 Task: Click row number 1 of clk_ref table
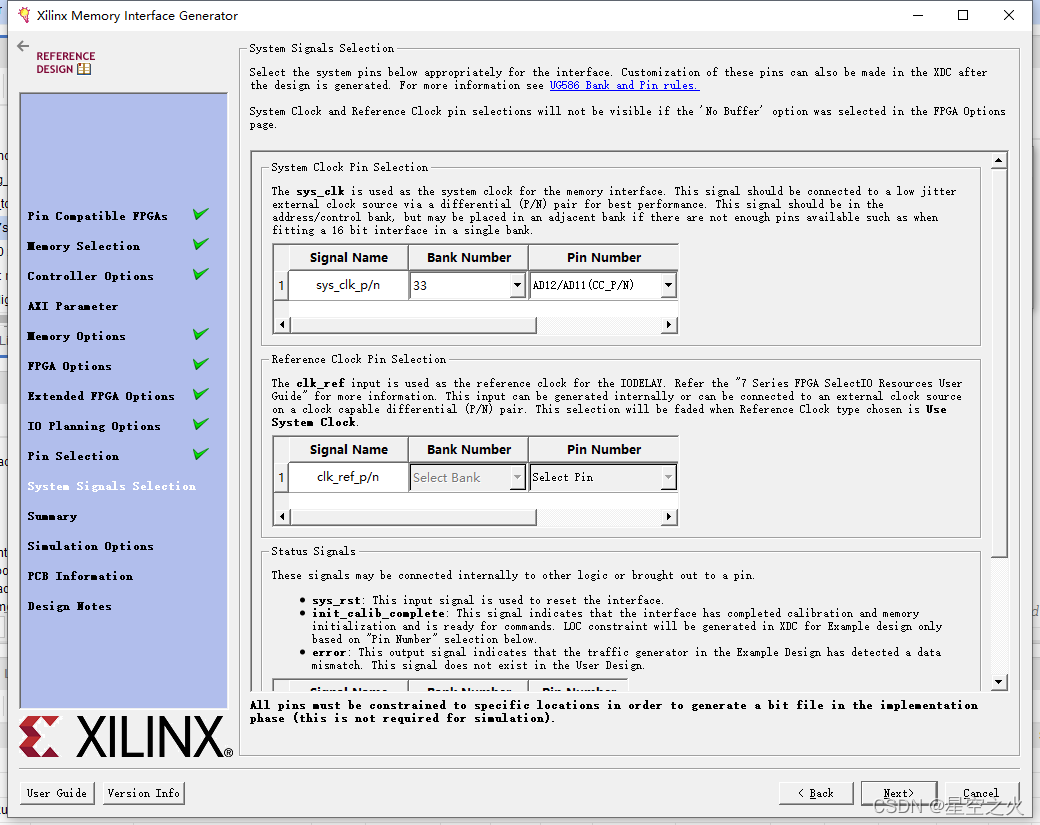tap(281, 477)
